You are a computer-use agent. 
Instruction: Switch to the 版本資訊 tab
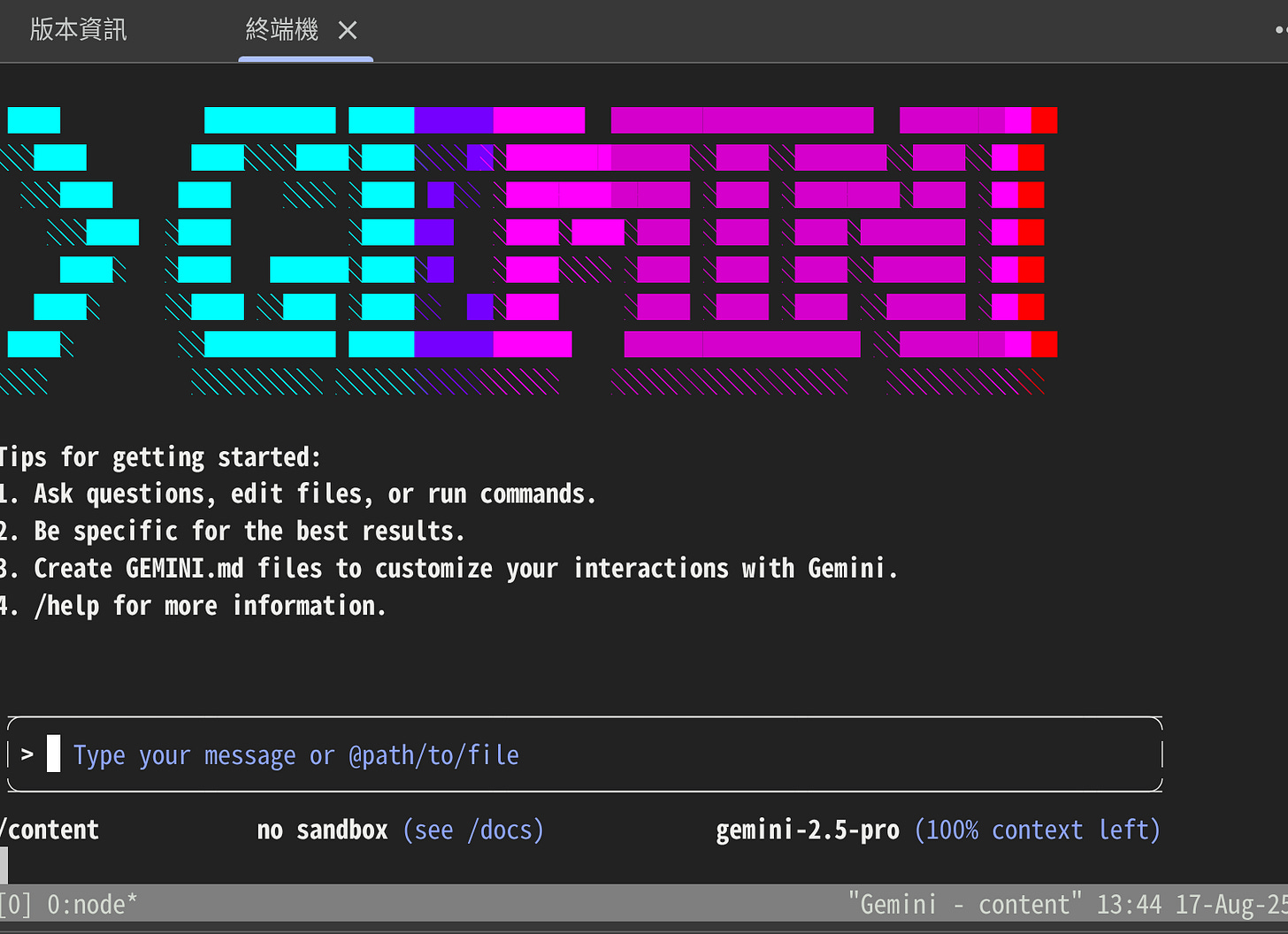(x=78, y=30)
